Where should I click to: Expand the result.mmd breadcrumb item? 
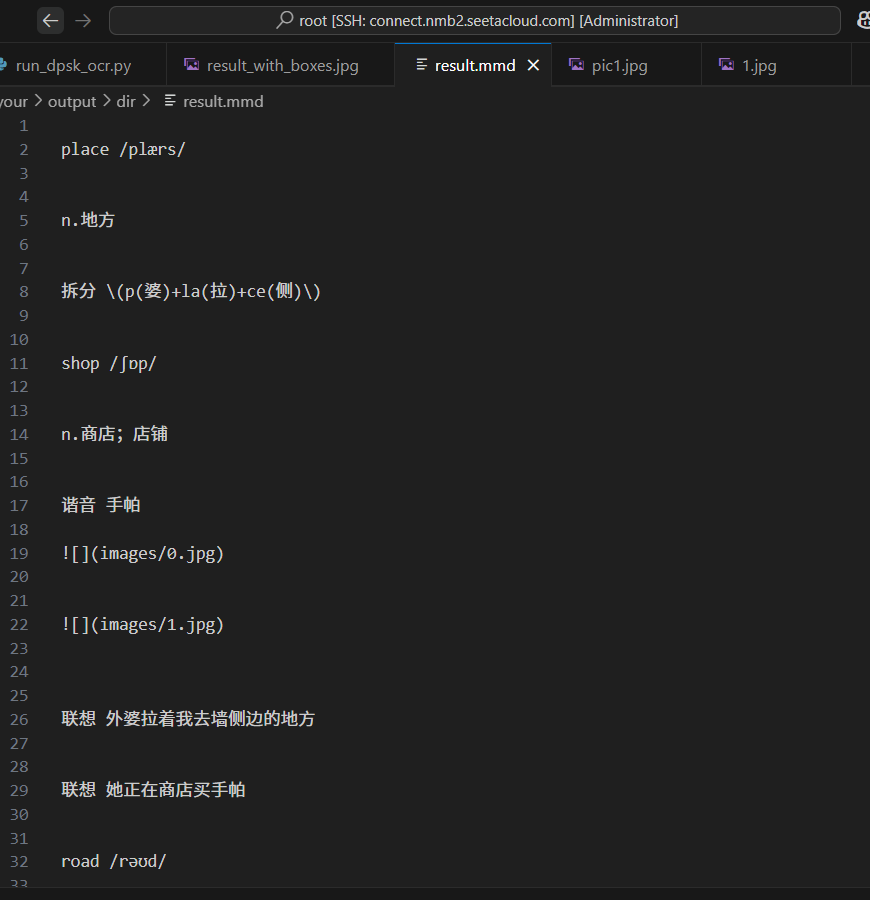[x=222, y=101]
